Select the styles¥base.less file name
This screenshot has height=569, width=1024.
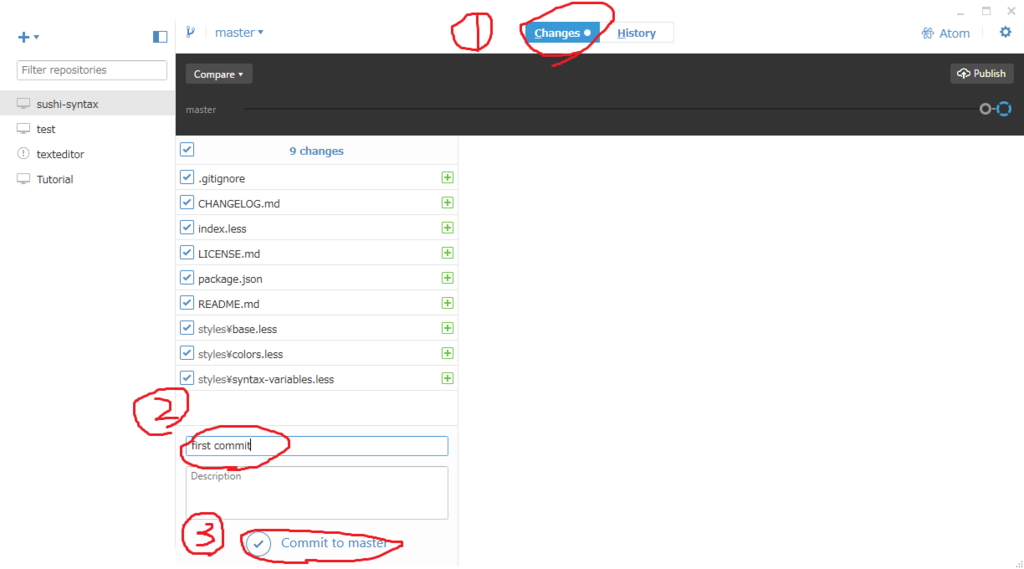point(238,329)
